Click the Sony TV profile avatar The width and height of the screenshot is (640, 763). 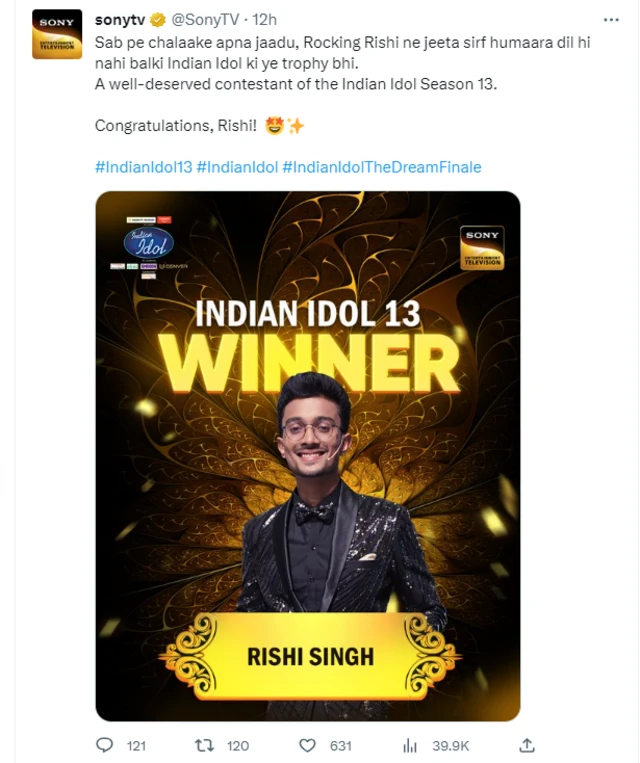tap(57, 34)
